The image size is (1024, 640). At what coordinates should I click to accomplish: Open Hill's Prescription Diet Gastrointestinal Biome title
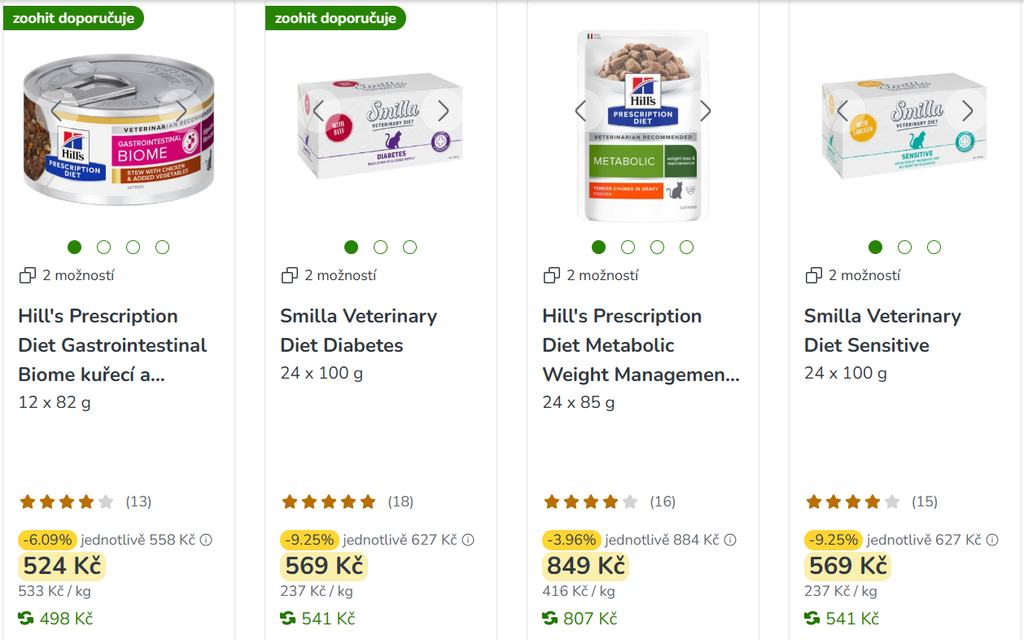click(112, 345)
